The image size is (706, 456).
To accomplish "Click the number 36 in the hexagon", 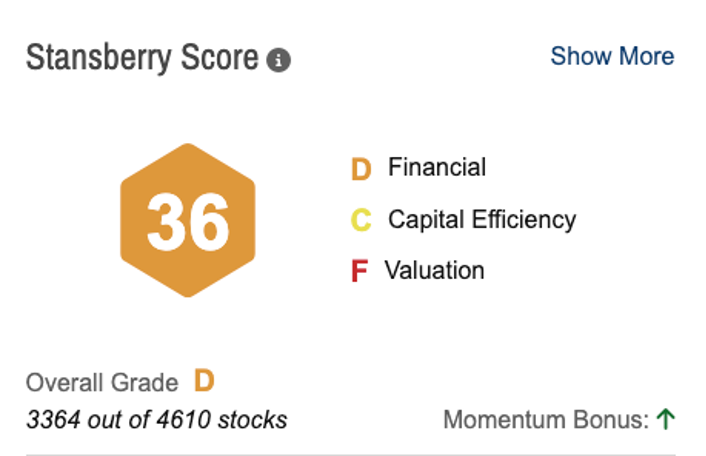I will tap(188, 221).
